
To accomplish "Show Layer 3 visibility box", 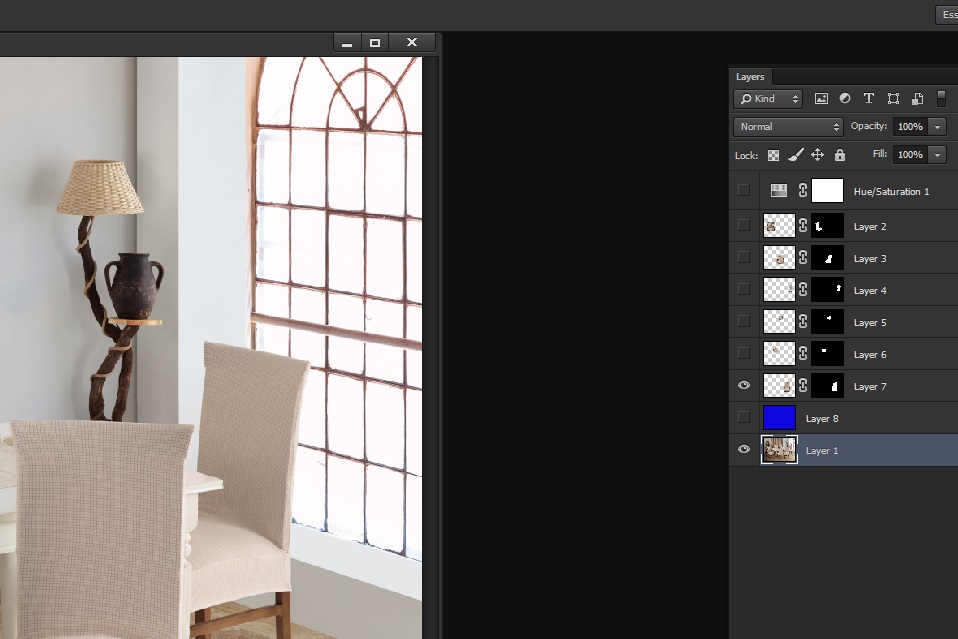I will click(744, 257).
